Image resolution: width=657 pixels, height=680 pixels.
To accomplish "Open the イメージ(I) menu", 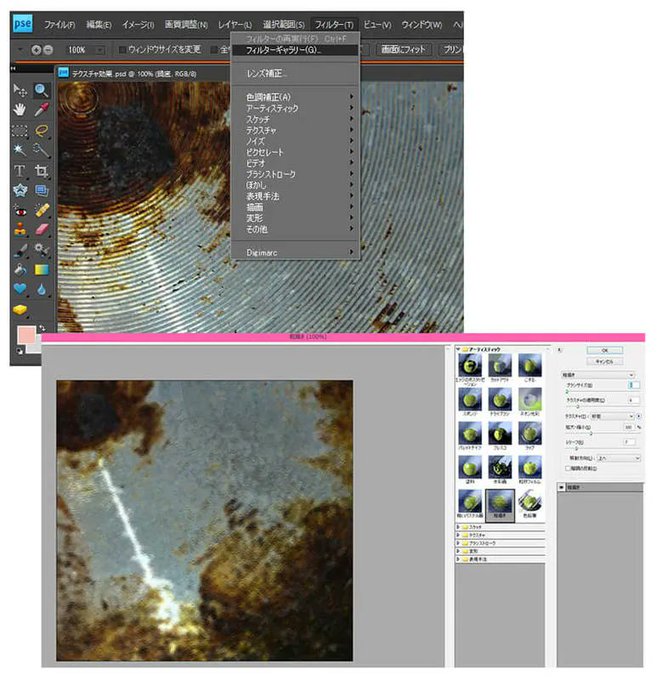I will coord(138,25).
